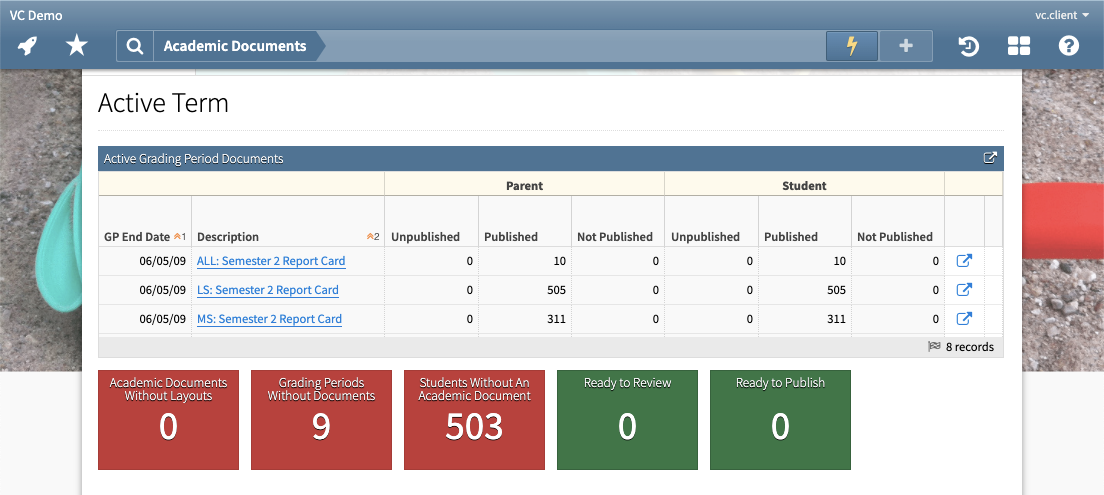This screenshot has width=1104, height=495.
Task: Open LS: Semester 2 Report Card link
Action: point(268,289)
